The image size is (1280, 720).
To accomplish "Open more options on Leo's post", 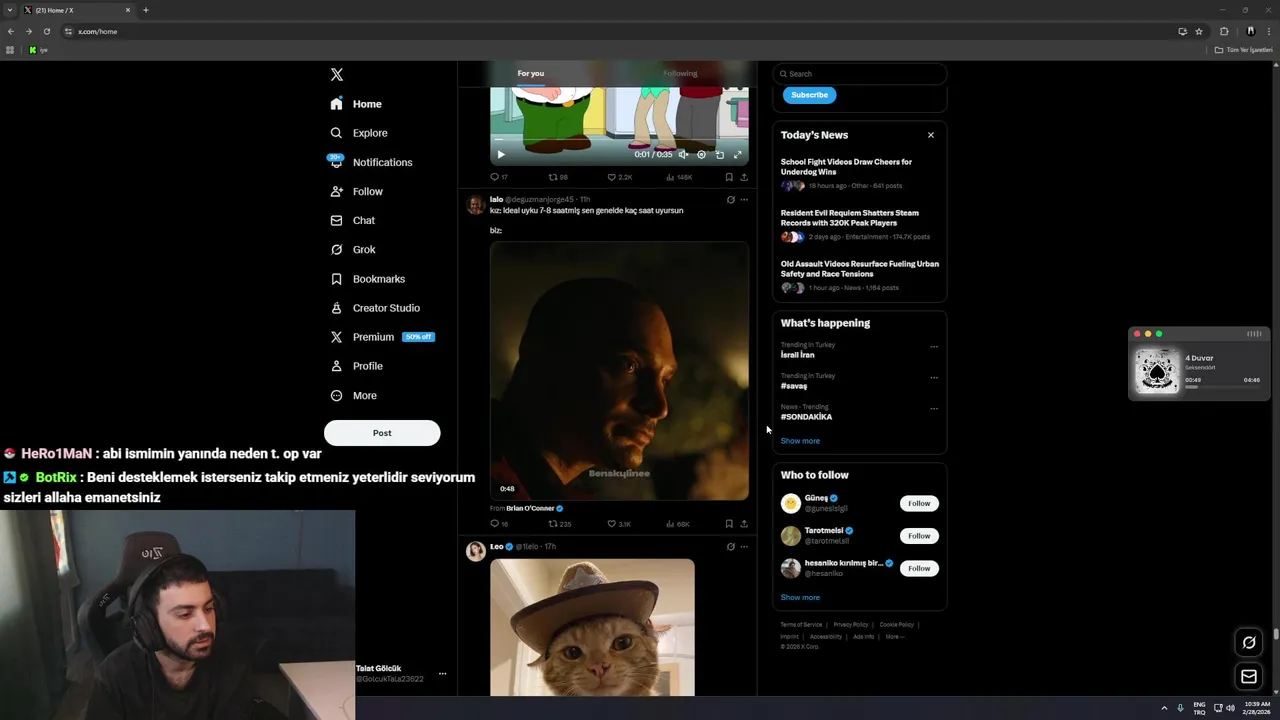I will point(744,547).
